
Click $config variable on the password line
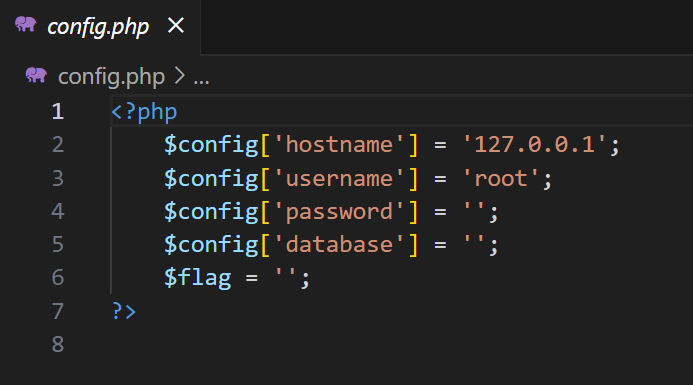pyautogui.click(x=211, y=213)
